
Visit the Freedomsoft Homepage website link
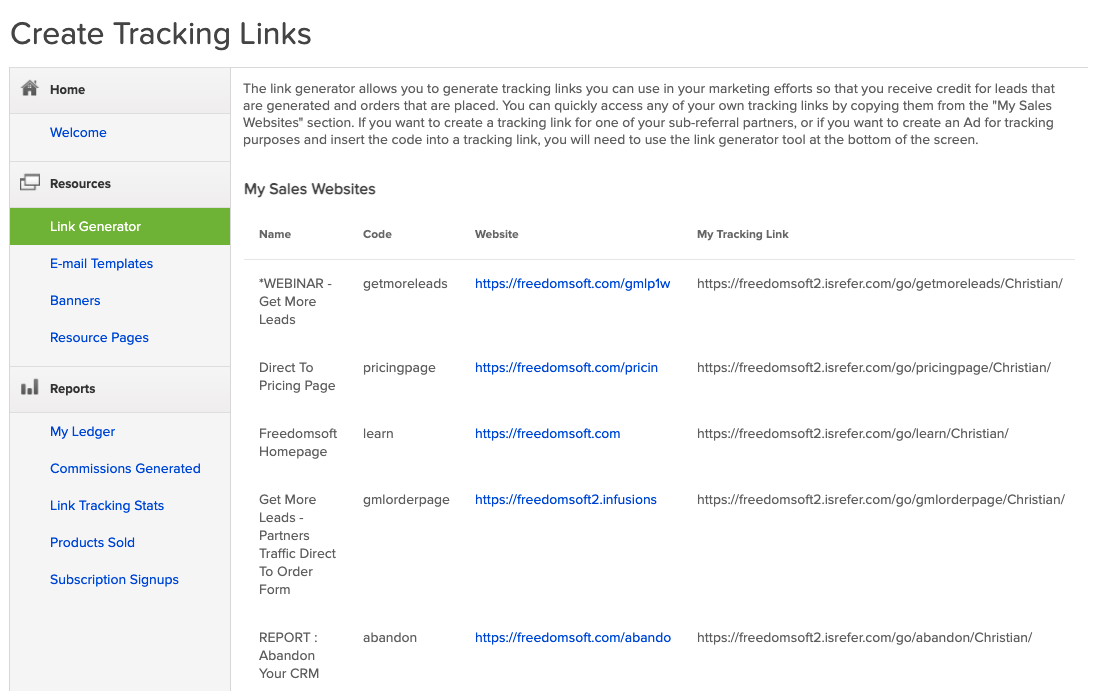pos(547,433)
